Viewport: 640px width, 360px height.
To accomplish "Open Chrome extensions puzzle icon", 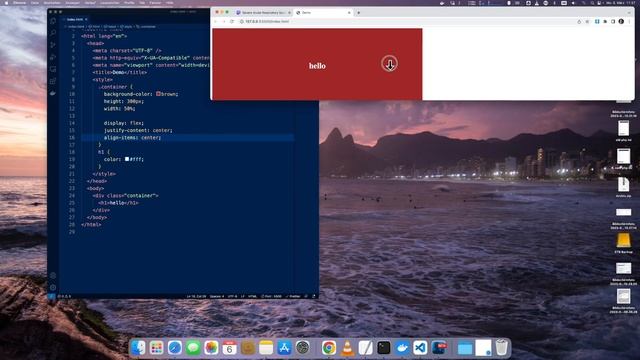I will pos(605,21).
